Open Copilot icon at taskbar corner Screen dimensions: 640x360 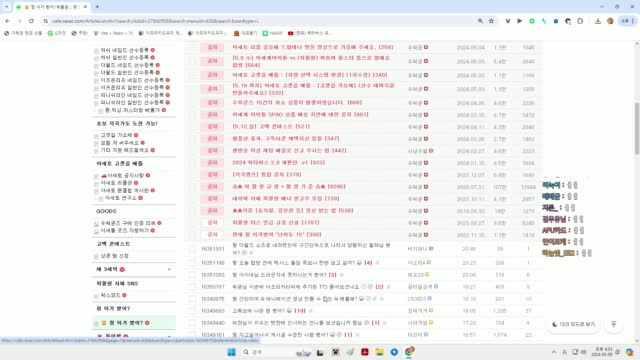[629, 352]
